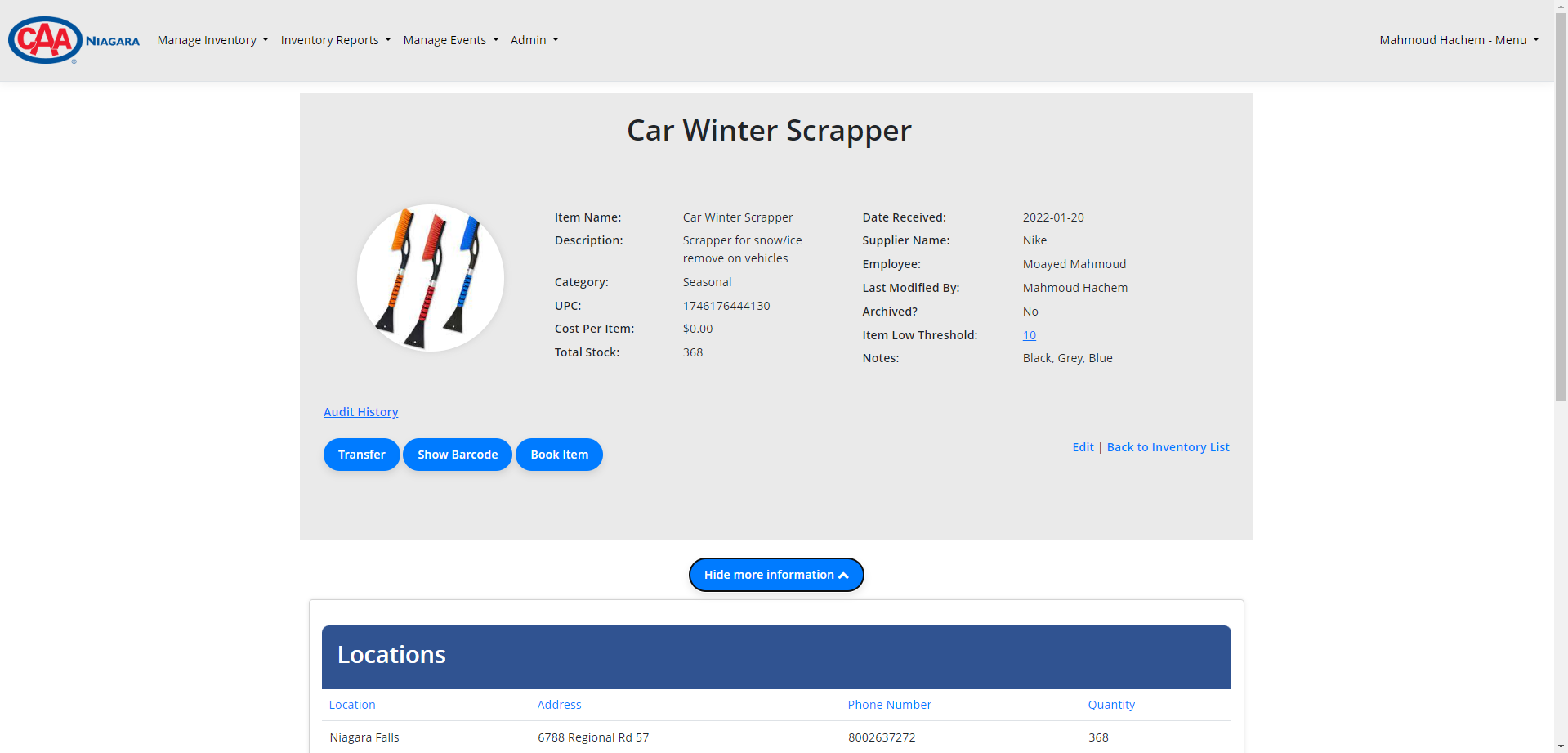Click the cost per item $0.00
The height and width of the screenshot is (753, 1568).
(698, 329)
